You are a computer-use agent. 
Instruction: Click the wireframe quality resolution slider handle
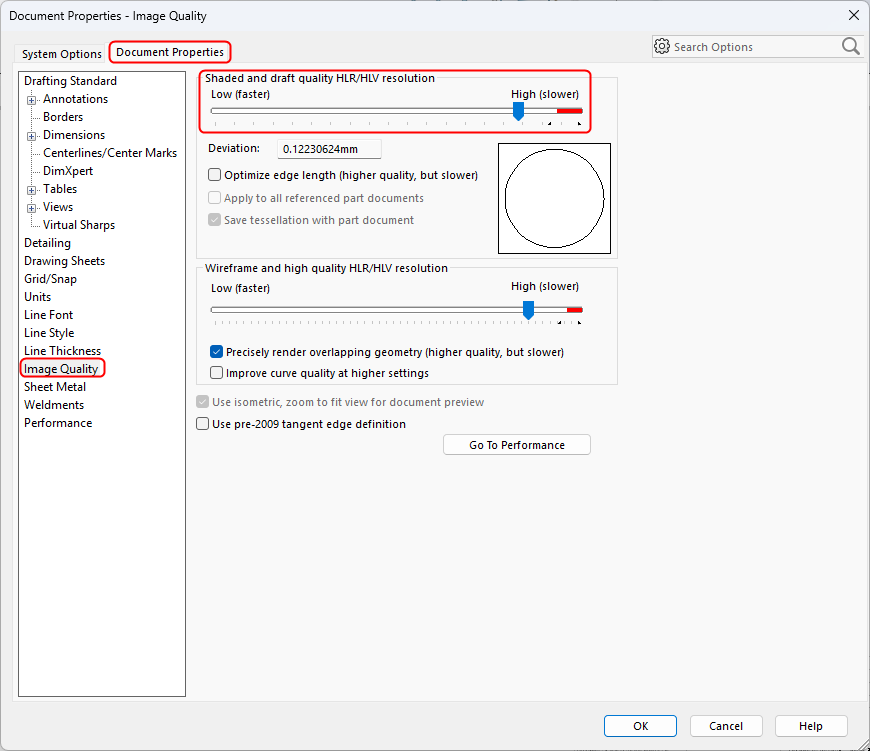(528, 310)
